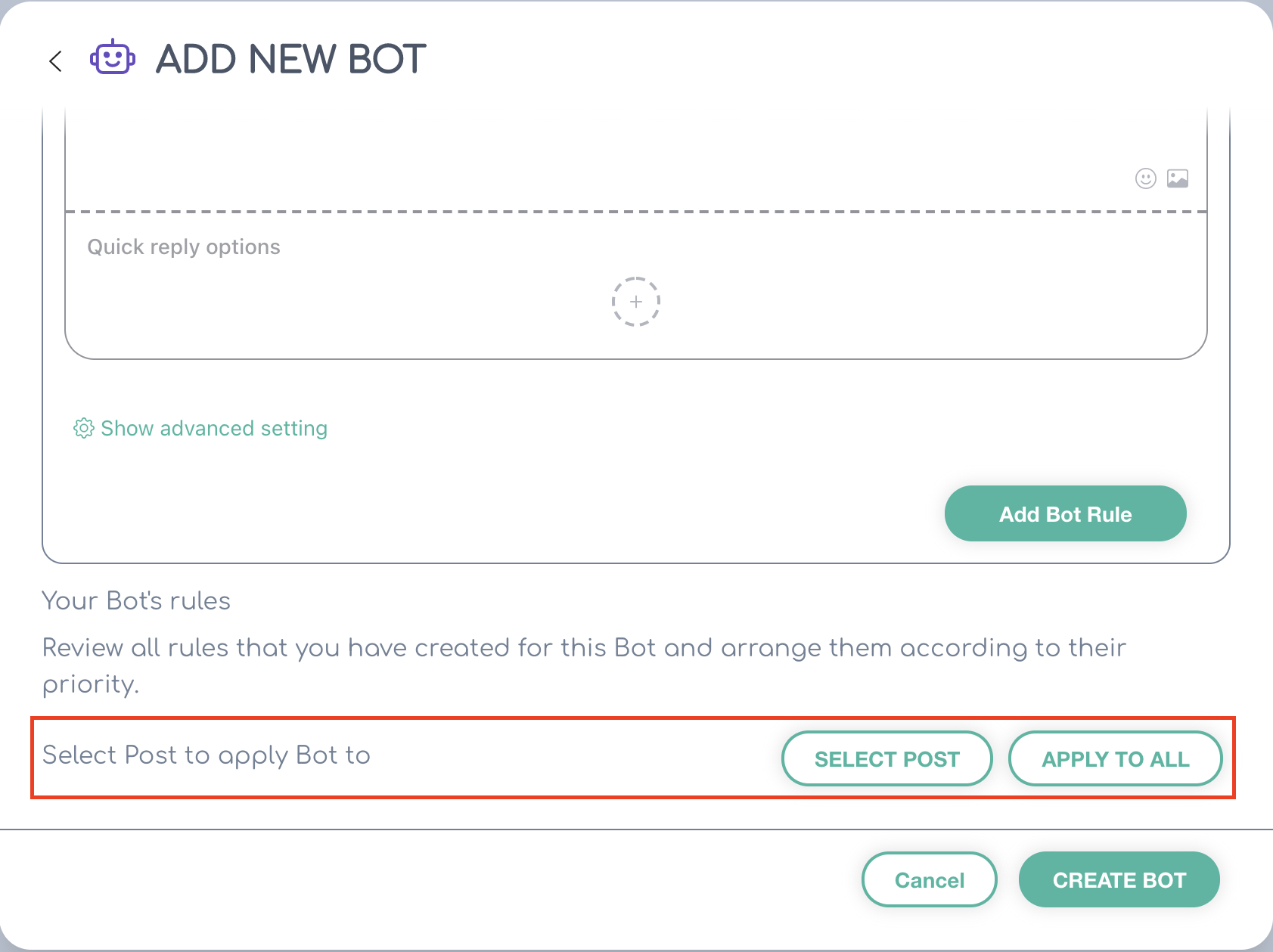Confirm with the CREATE BOT button
This screenshot has height=952, width=1273.
1119,879
